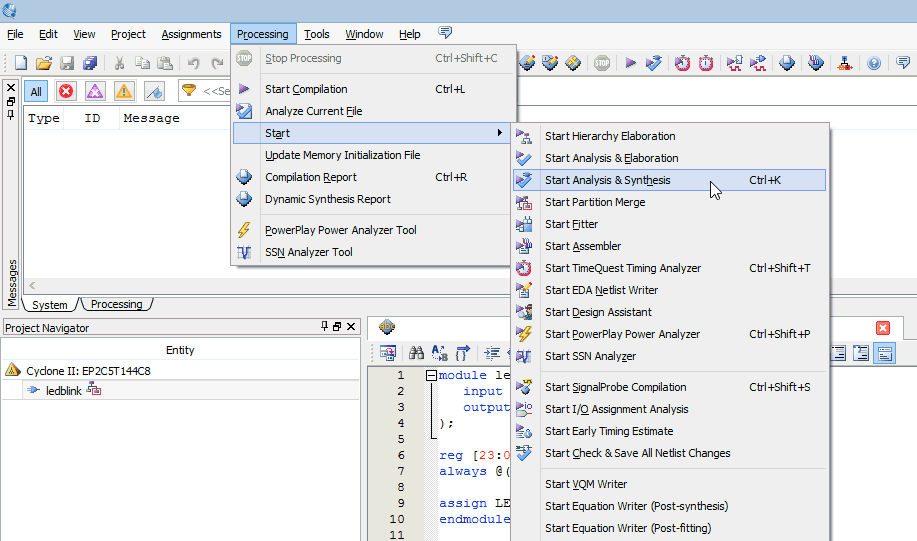Toggle the yellow warning messages filter
The image size is (917, 541).
click(x=123, y=91)
